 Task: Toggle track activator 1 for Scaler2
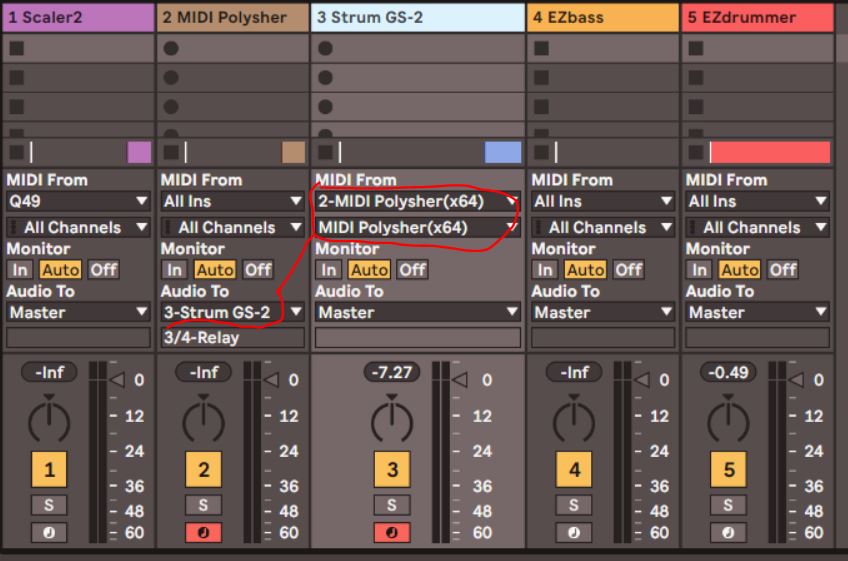point(49,469)
